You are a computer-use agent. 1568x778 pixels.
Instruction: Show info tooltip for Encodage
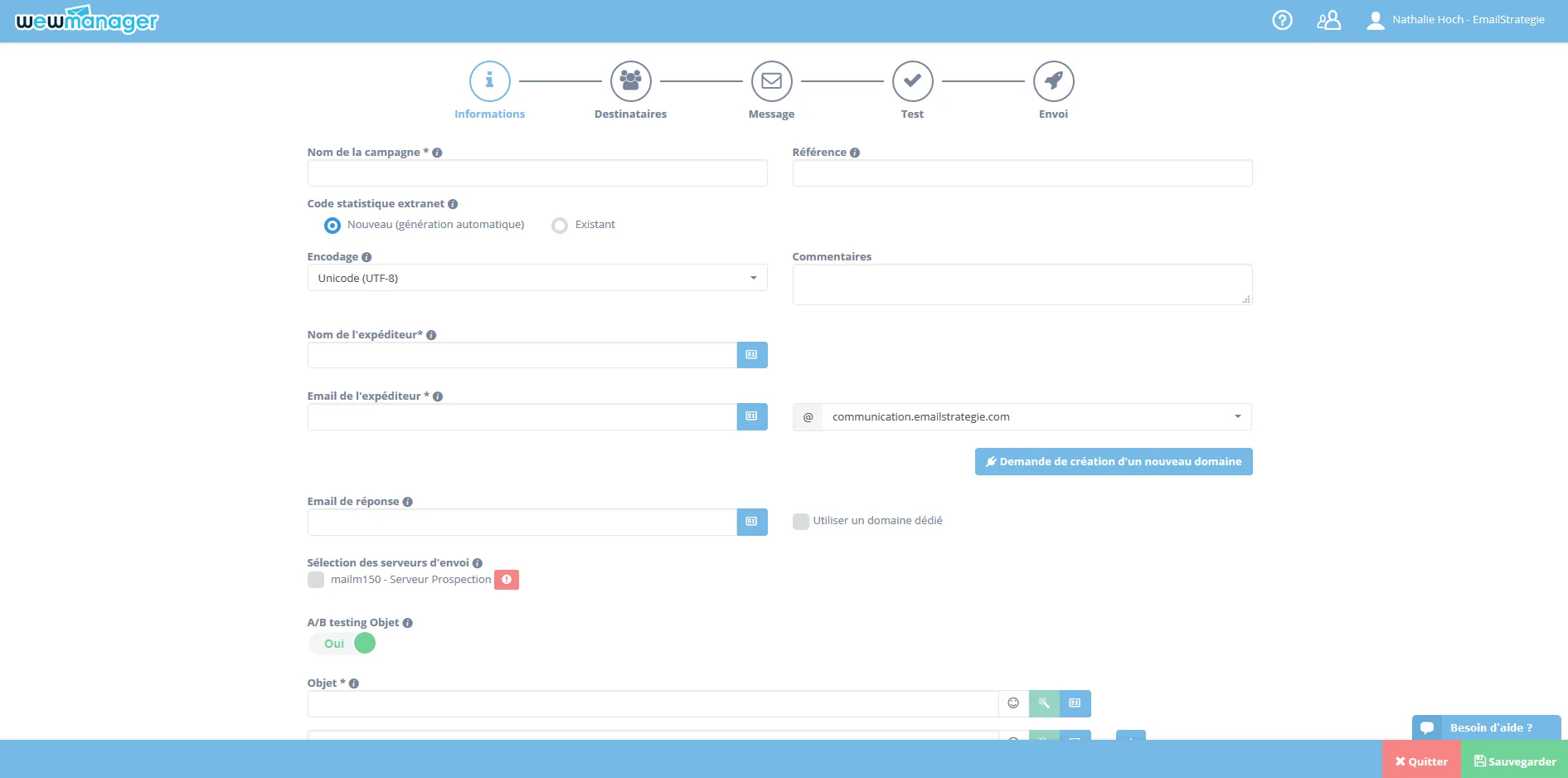pos(367,257)
